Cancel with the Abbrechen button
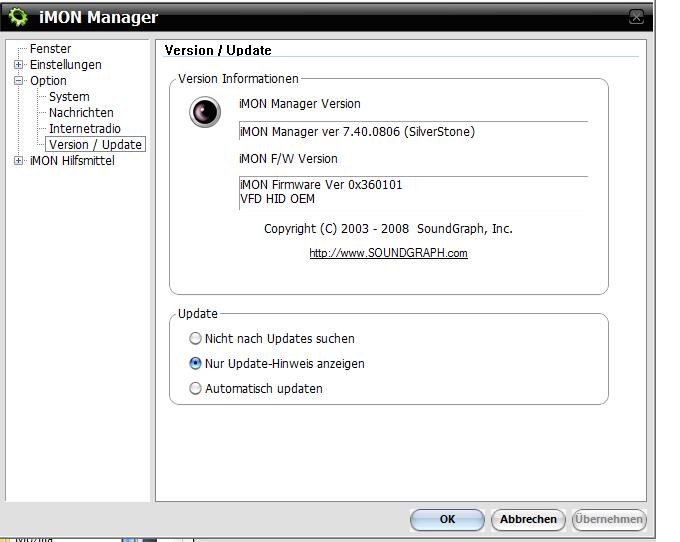Image resolution: width=680 pixels, height=542 pixels. (528, 519)
